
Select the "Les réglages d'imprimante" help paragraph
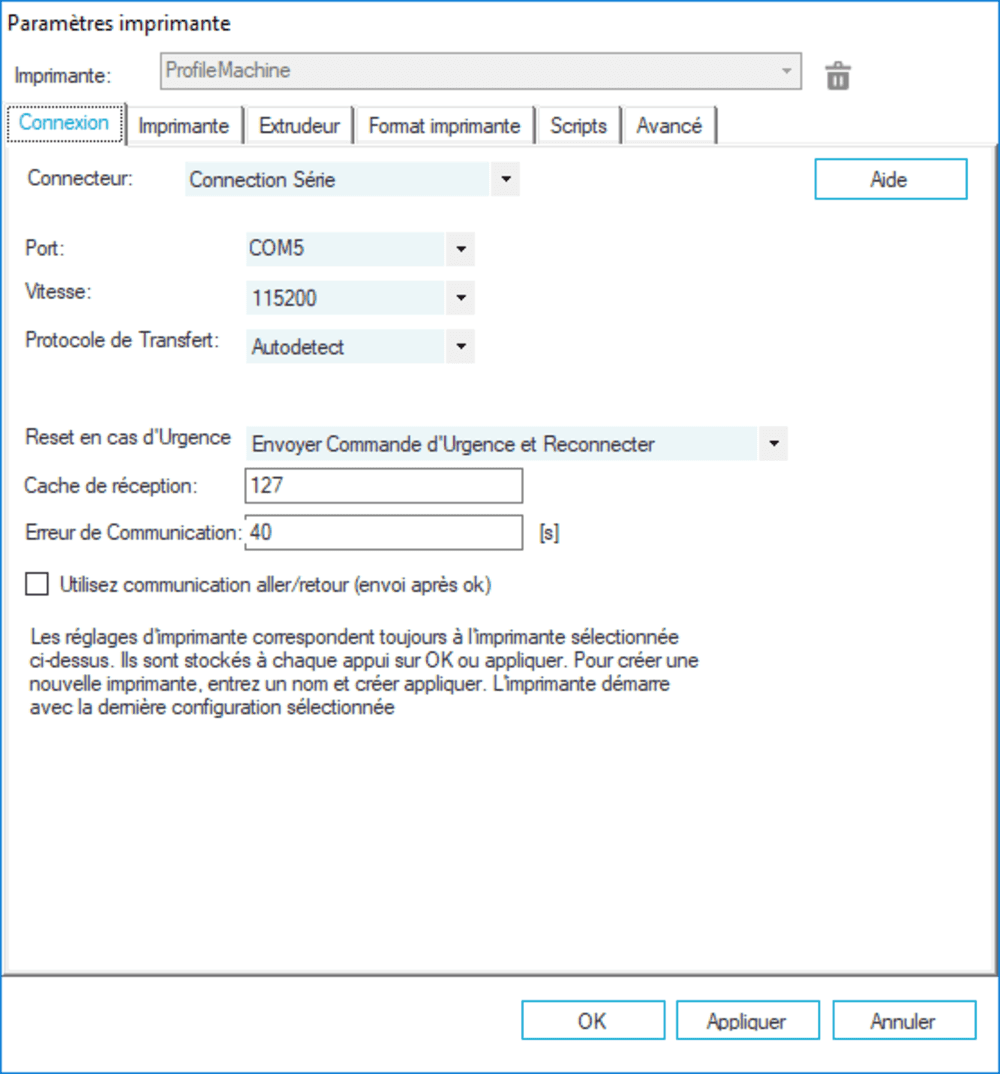pos(364,672)
